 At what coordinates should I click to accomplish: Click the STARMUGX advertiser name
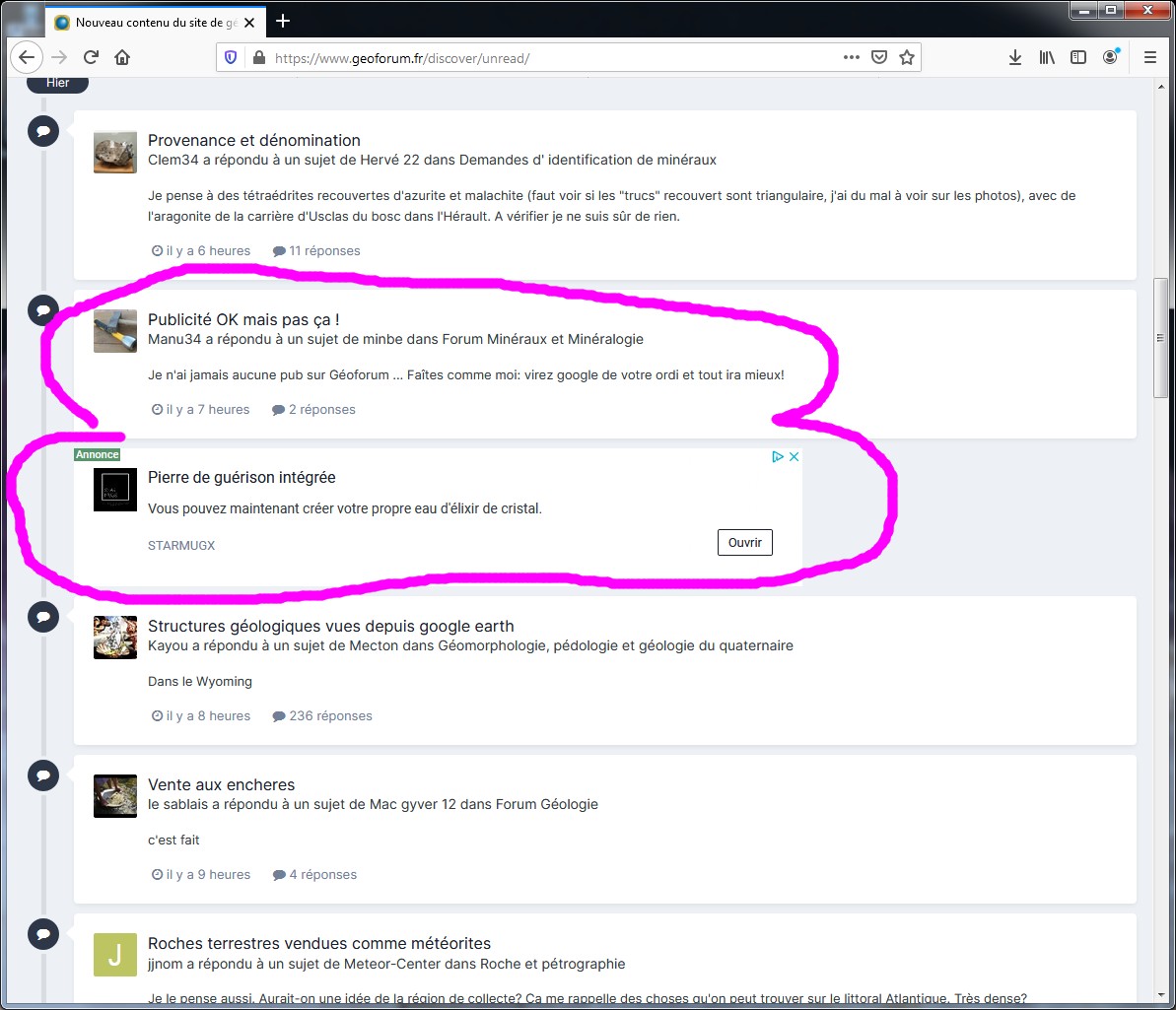tap(181, 546)
